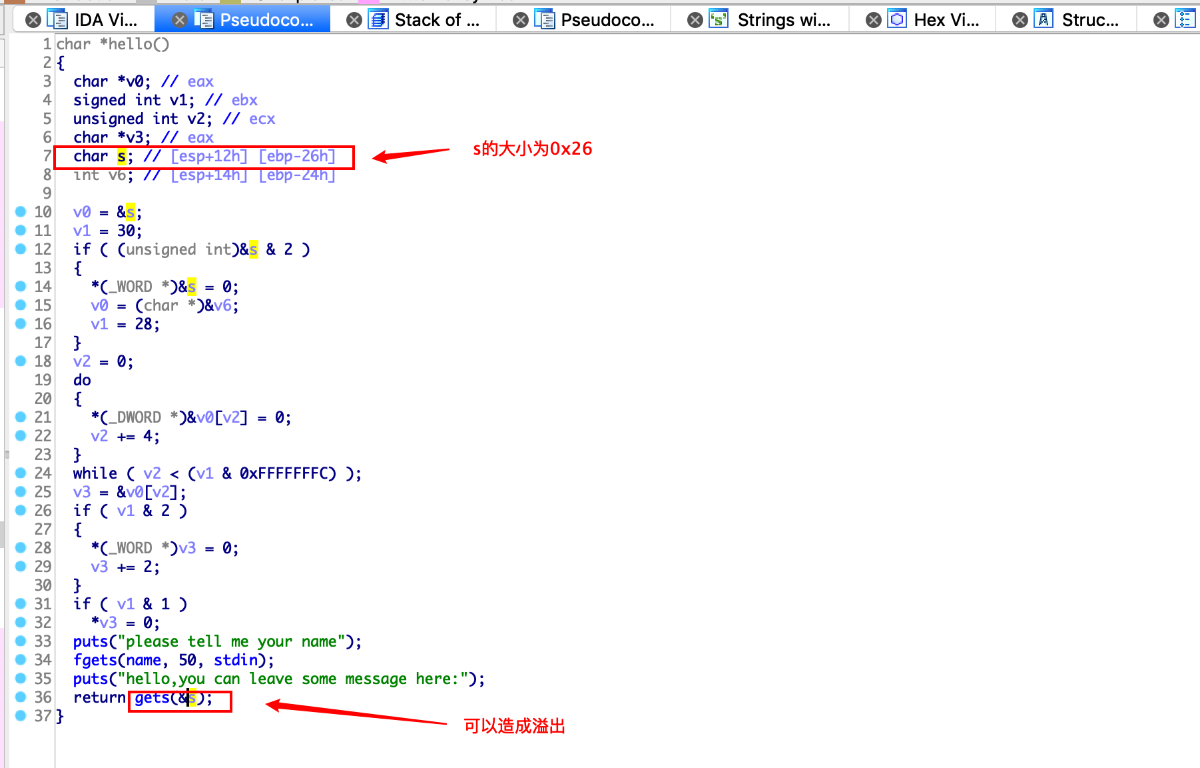Click string "hello,you can leave some message here:"
The width and height of the screenshot is (1200, 768).
click(293, 679)
